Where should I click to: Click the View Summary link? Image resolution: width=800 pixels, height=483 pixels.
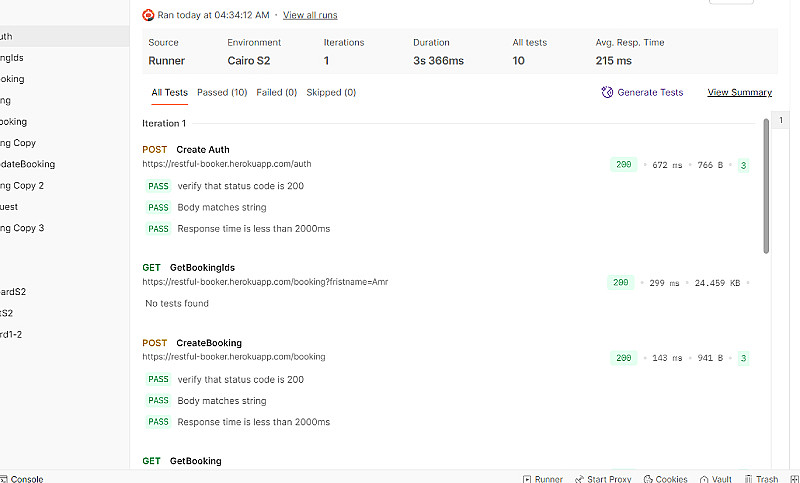(739, 92)
